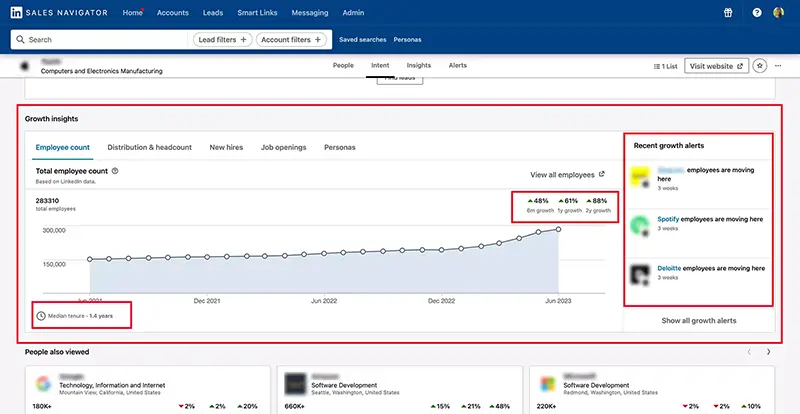Show previous People also viewed cards
The height and width of the screenshot is (414, 800).
[x=749, y=352]
